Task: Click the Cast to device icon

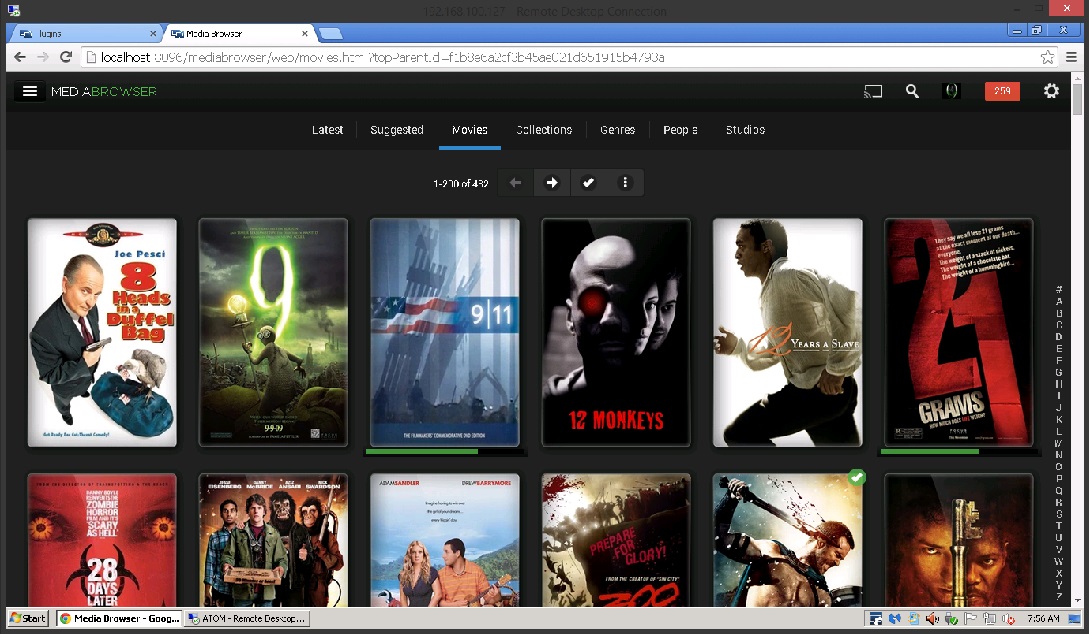Action: coord(873,91)
